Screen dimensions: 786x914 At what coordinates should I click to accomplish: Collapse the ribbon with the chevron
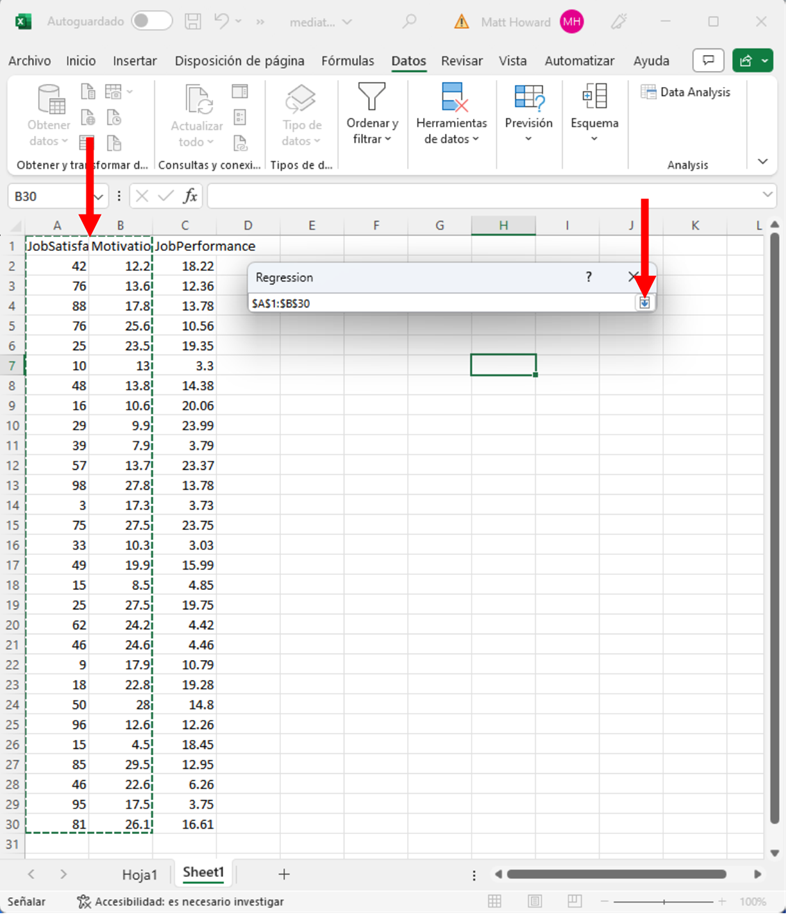tap(763, 162)
